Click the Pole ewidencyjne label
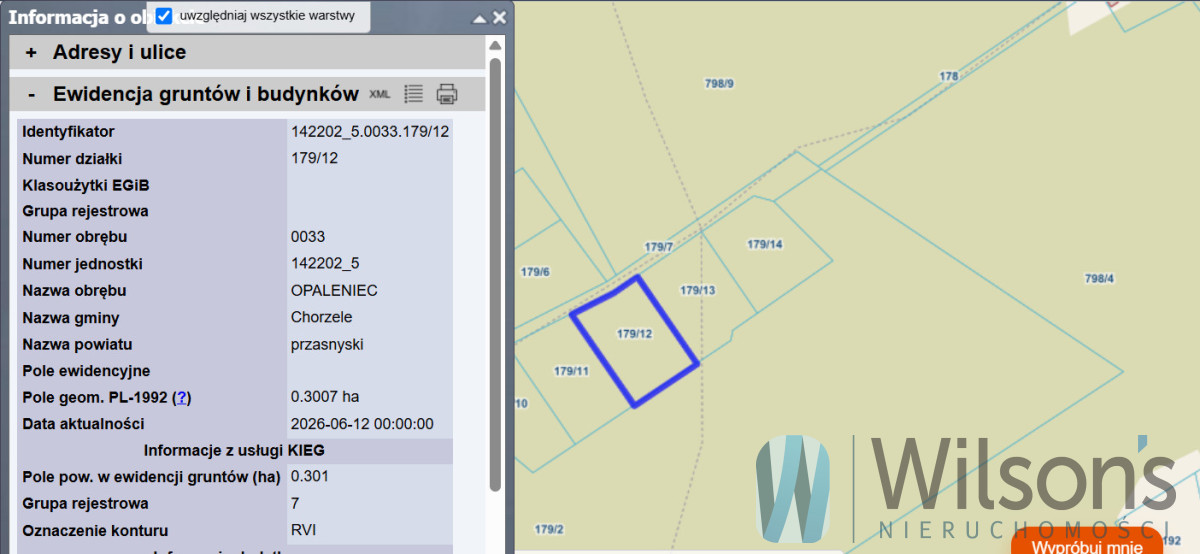This screenshot has width=1200, height=554. tap(86, 371)
